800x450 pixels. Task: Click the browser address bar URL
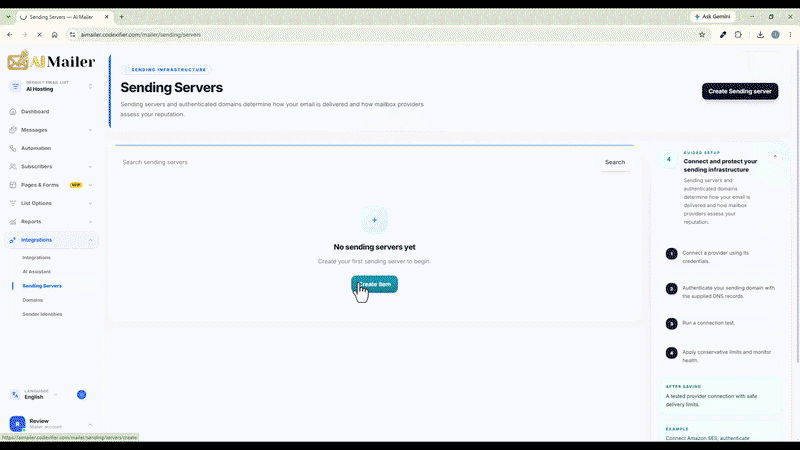tap(141, 35)
